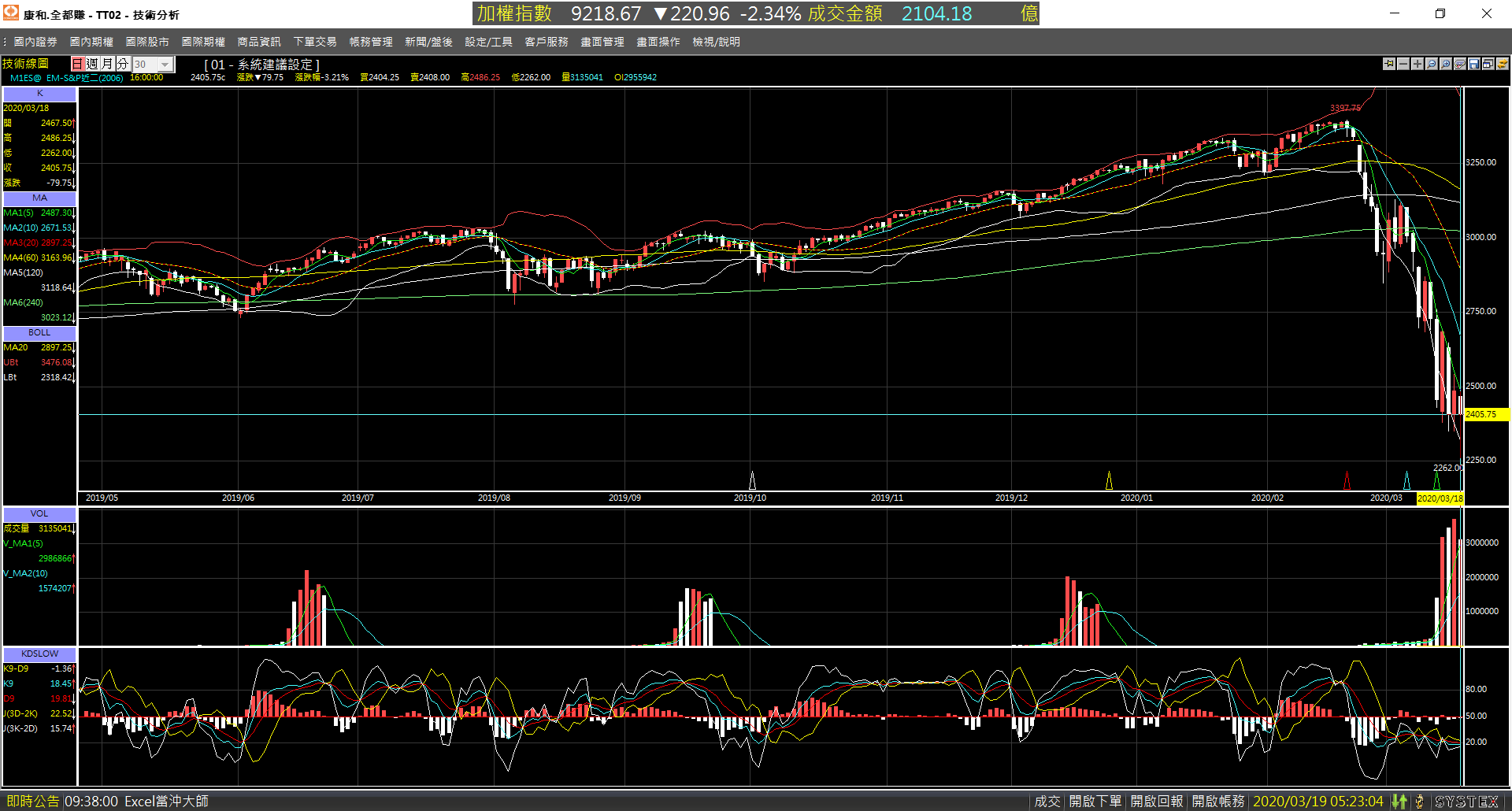Click the green connection arrows status icon

click(1399, 802)
